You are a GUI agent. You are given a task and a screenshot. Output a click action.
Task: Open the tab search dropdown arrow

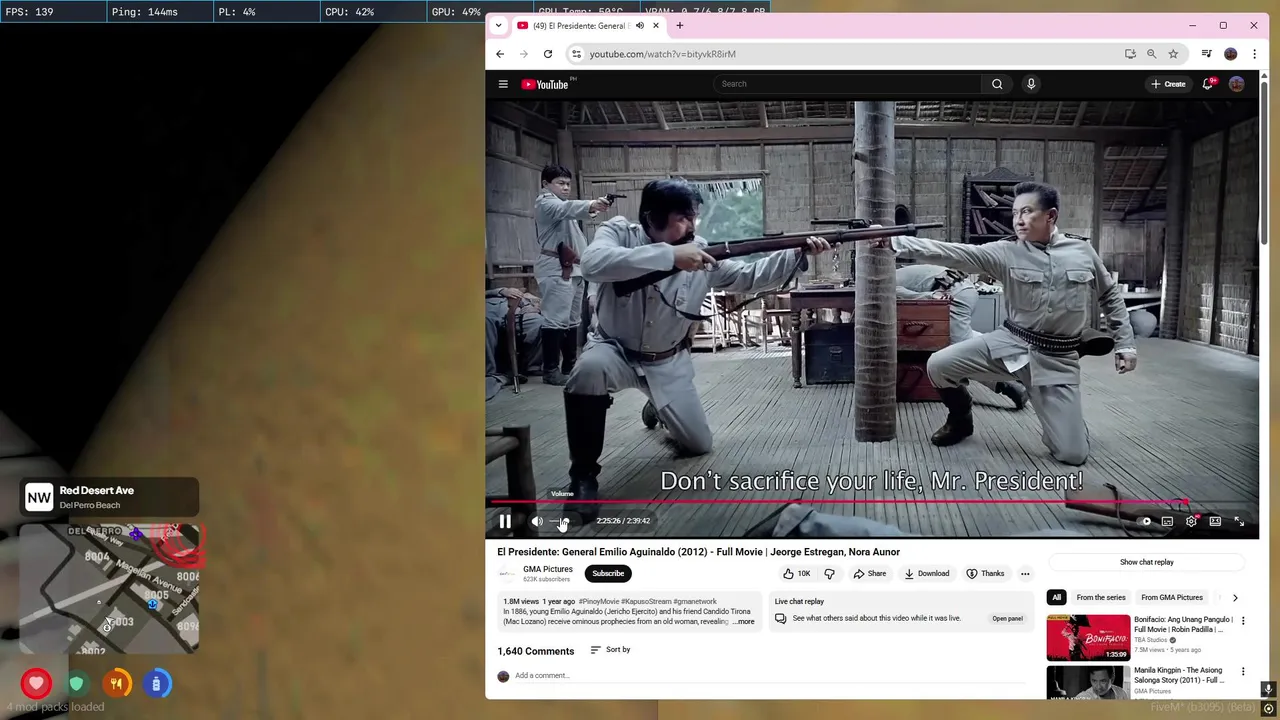point(499,25)
